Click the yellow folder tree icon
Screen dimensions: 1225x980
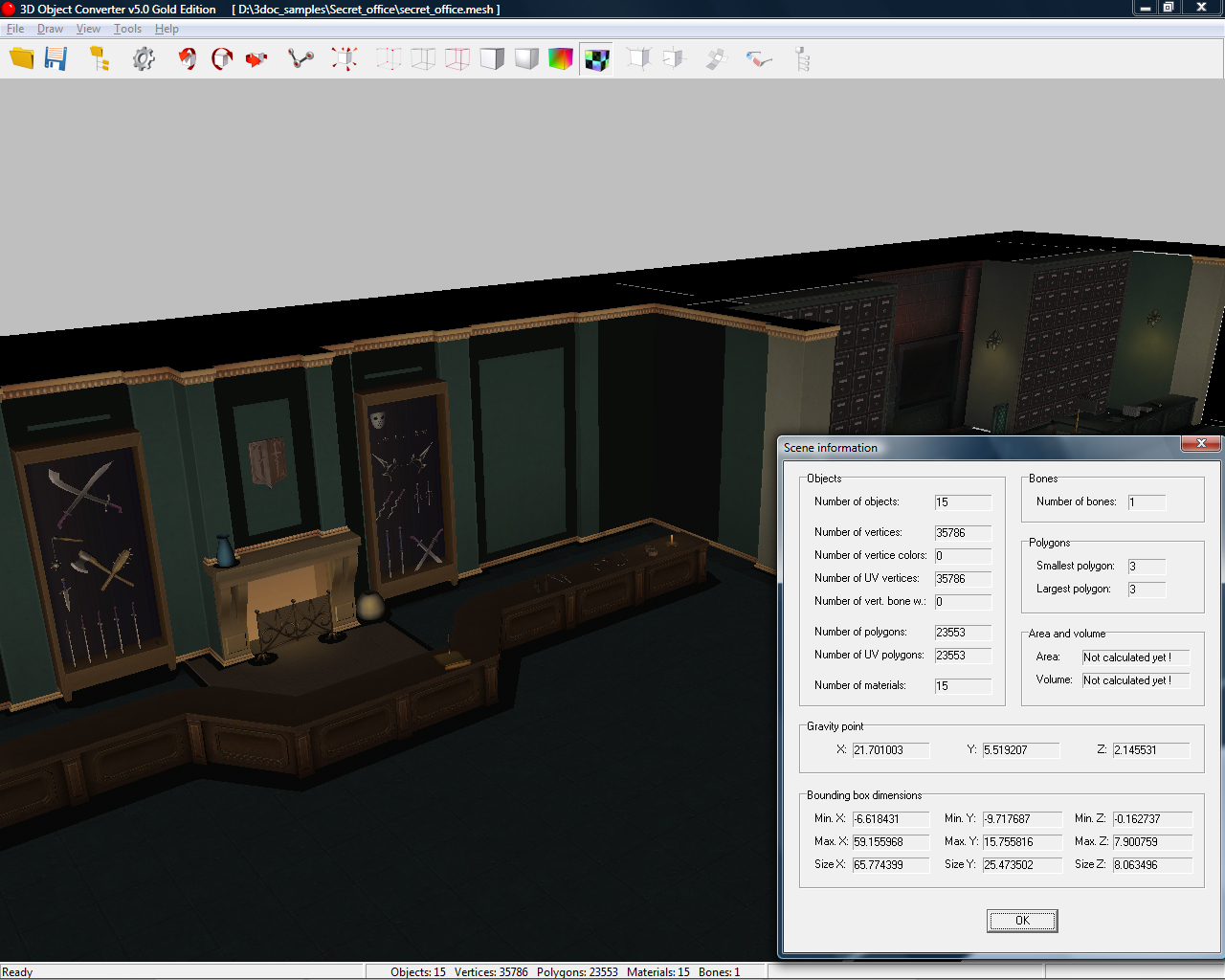tap(100, 59)
